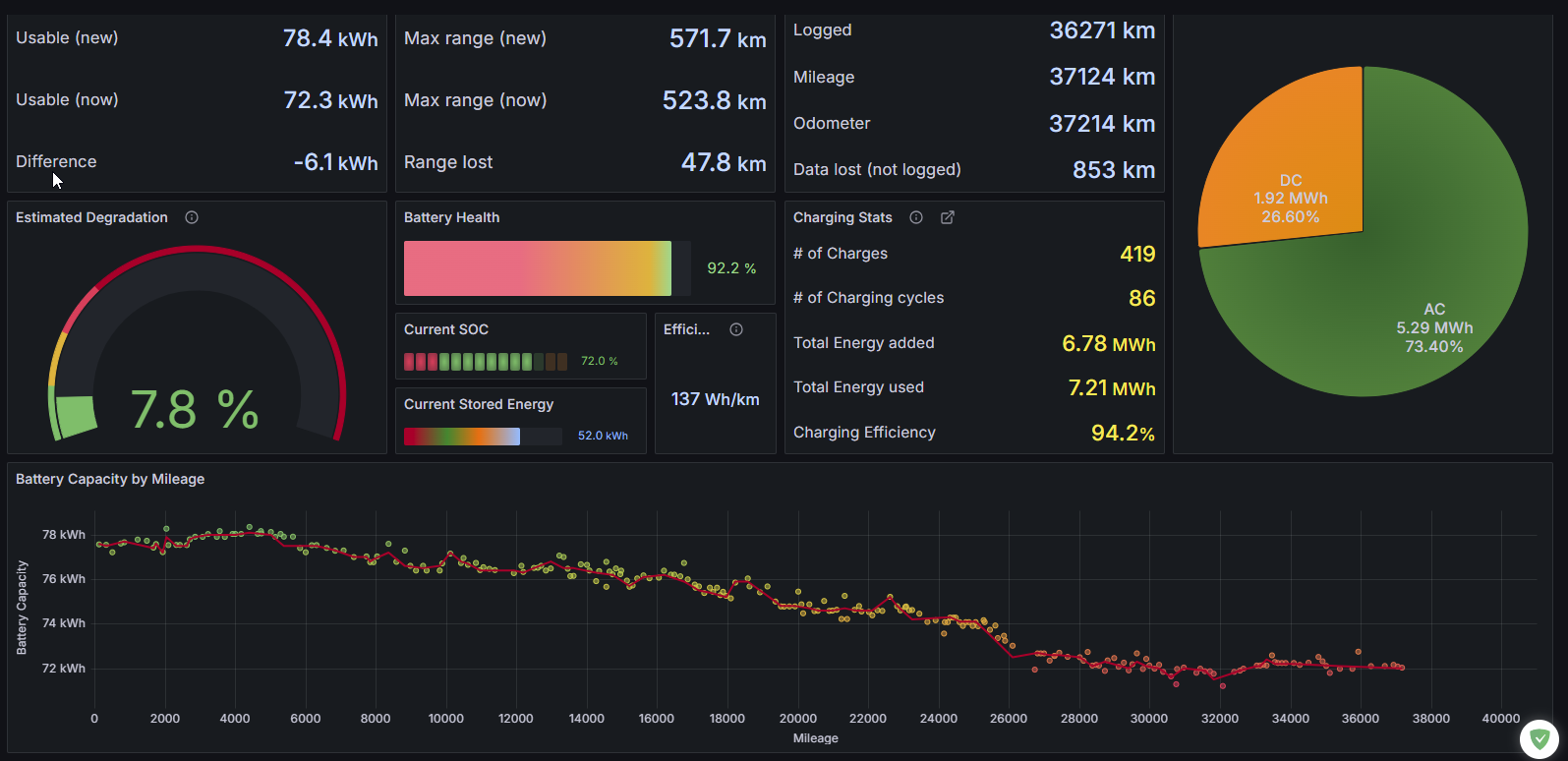Click the Current SOC segmented bar
Screen dimensions: 1568x761
pos(485,362)
